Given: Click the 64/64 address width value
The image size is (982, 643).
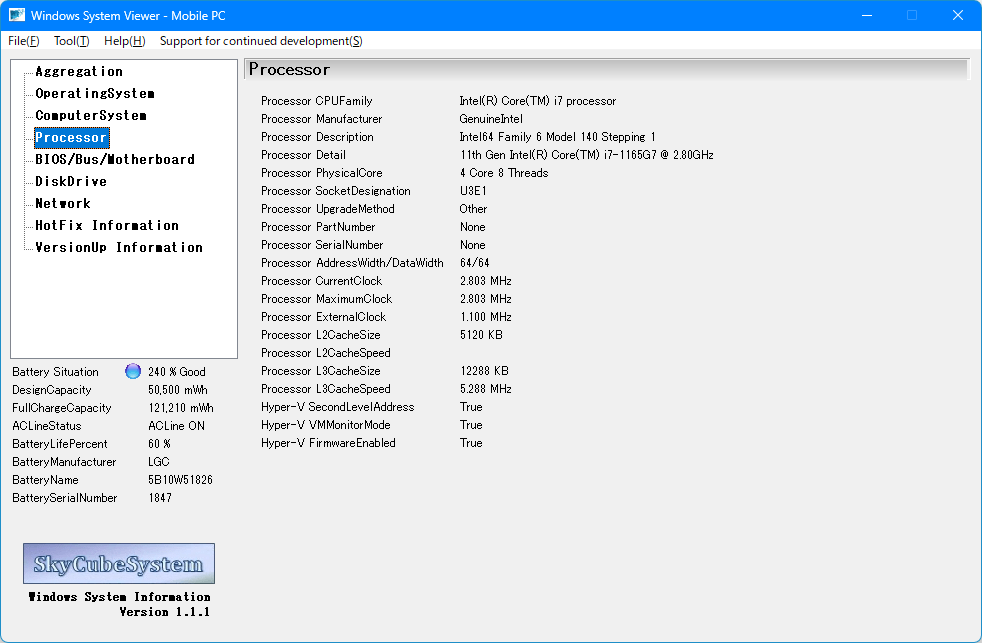Looking at the screenshot, I should 475,263.
